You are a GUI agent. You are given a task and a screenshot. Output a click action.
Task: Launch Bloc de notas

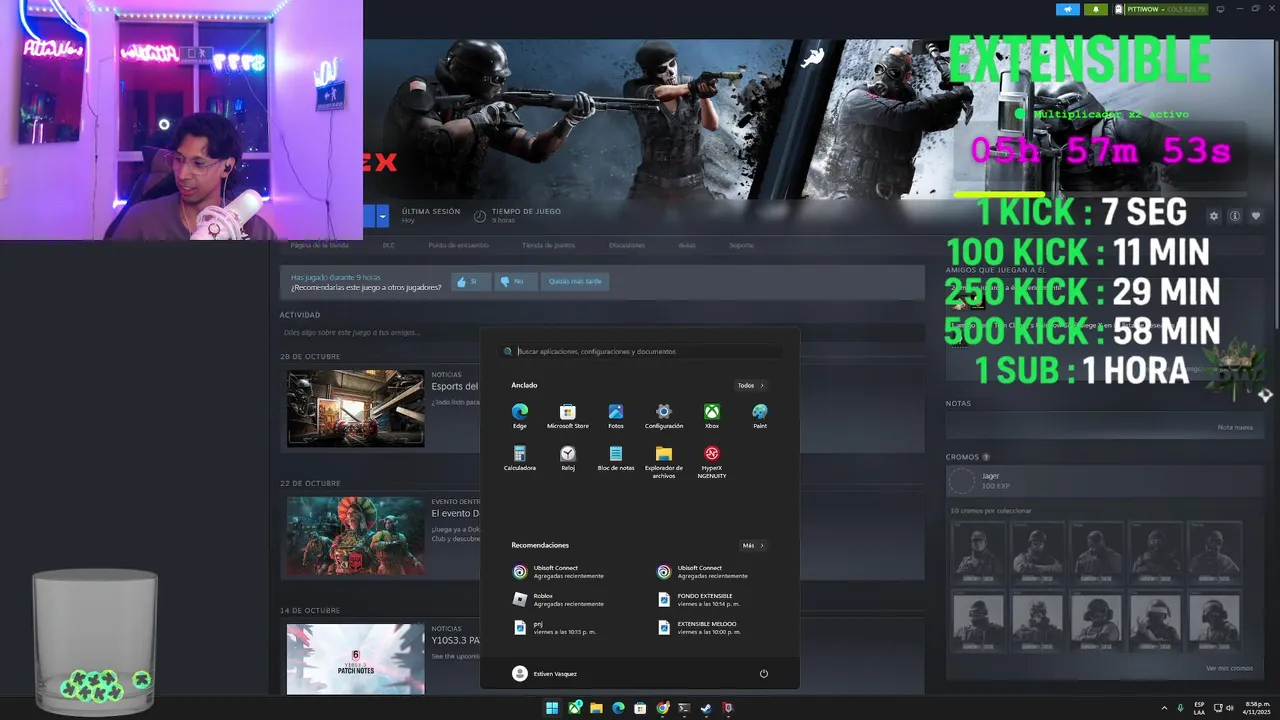616,459
